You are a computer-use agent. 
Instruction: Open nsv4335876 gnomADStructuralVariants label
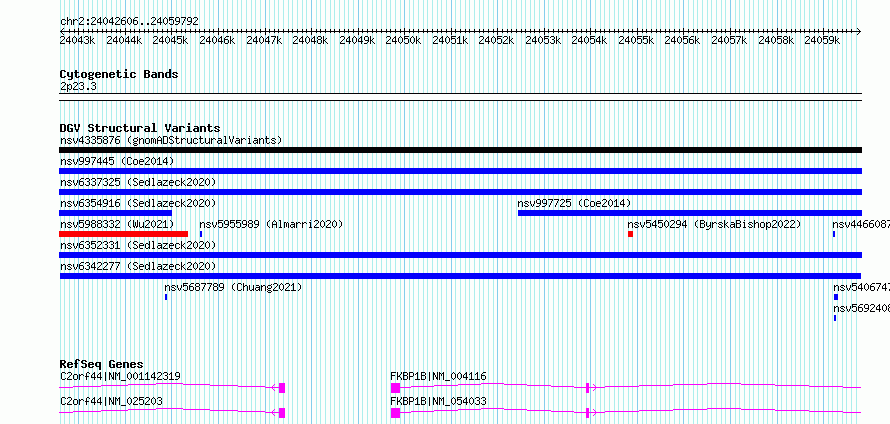(x=171, y=140)
